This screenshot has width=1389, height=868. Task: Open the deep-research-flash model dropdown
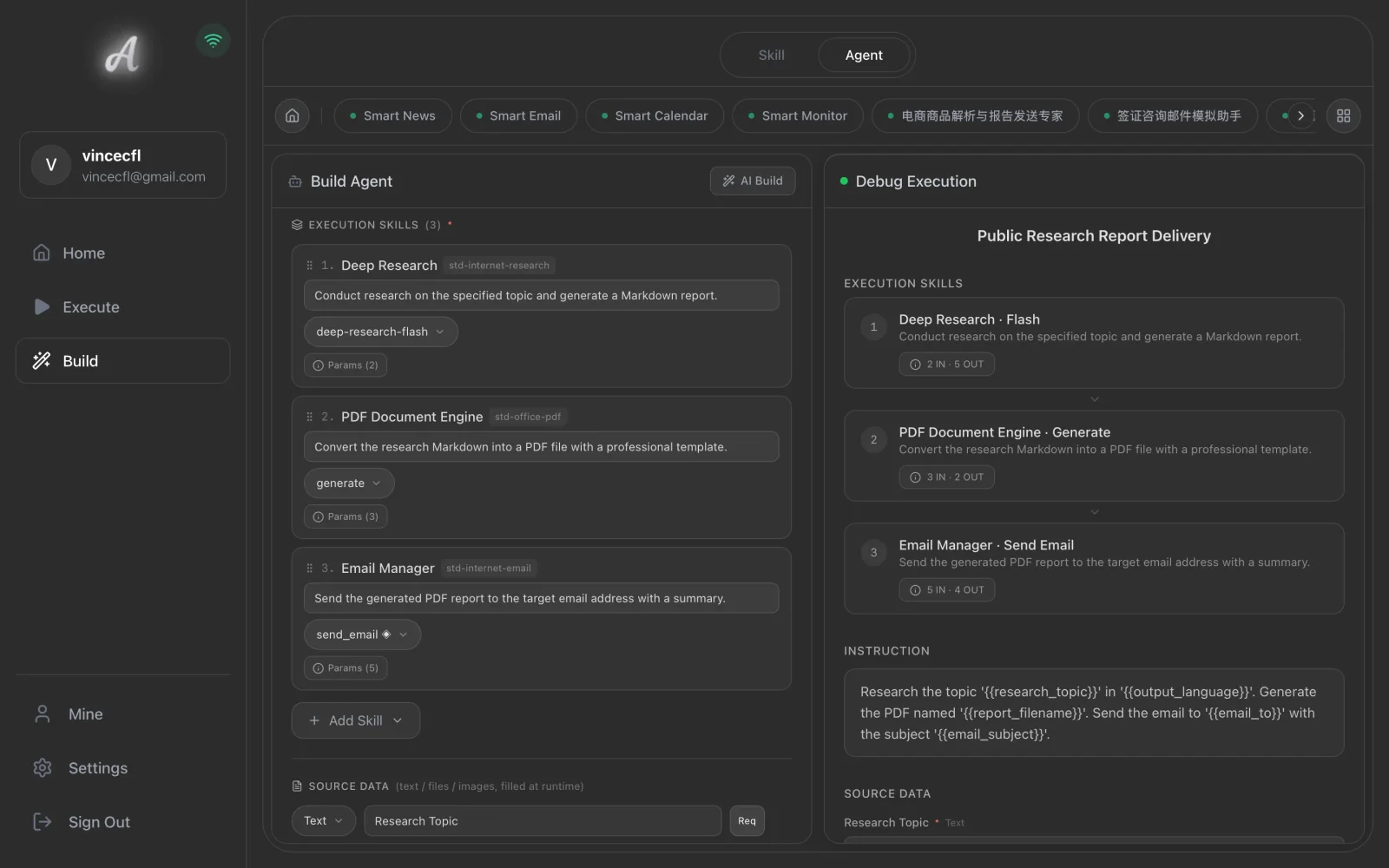pos(380,332)
